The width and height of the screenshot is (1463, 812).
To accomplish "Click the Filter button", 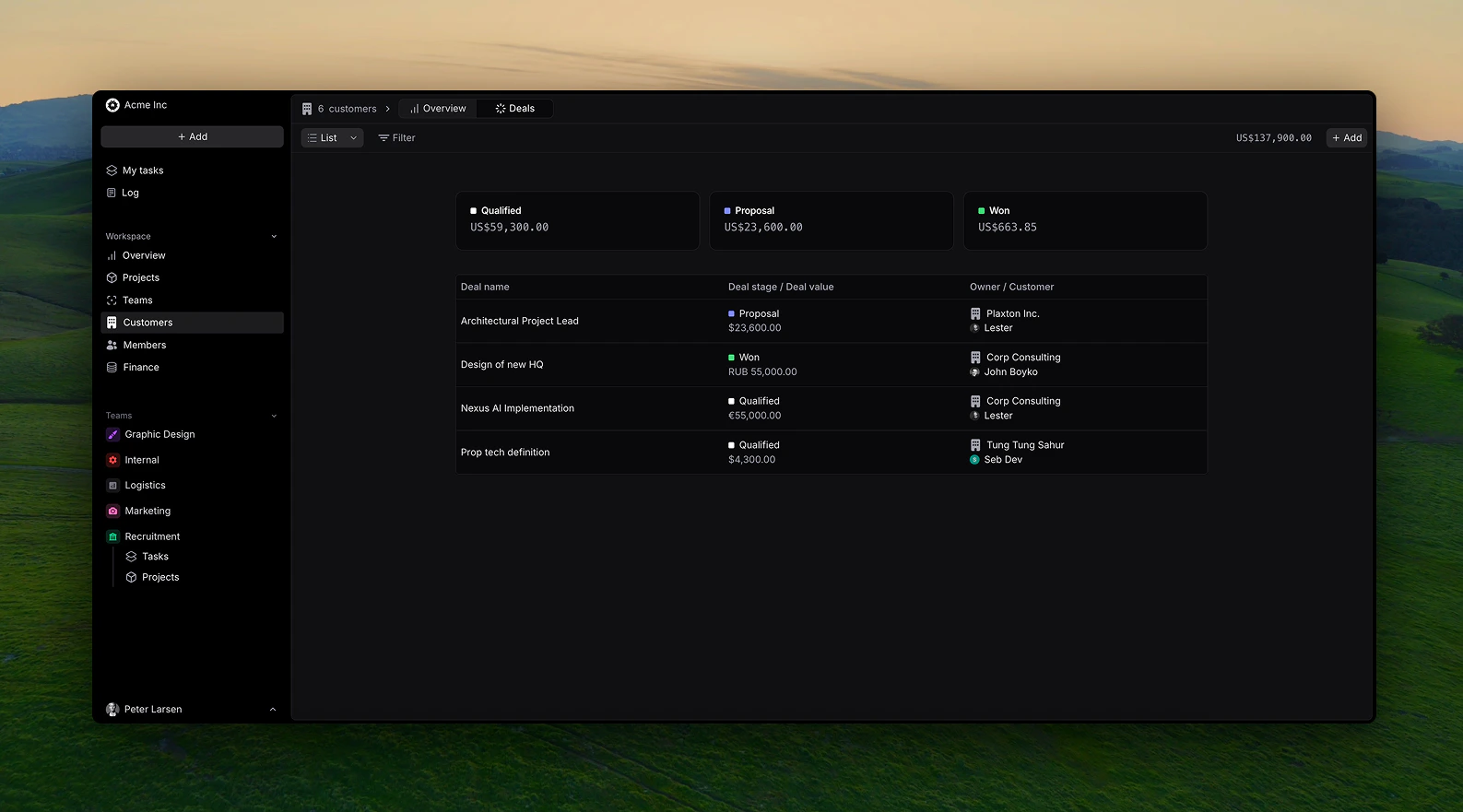I will click(396, 138).
